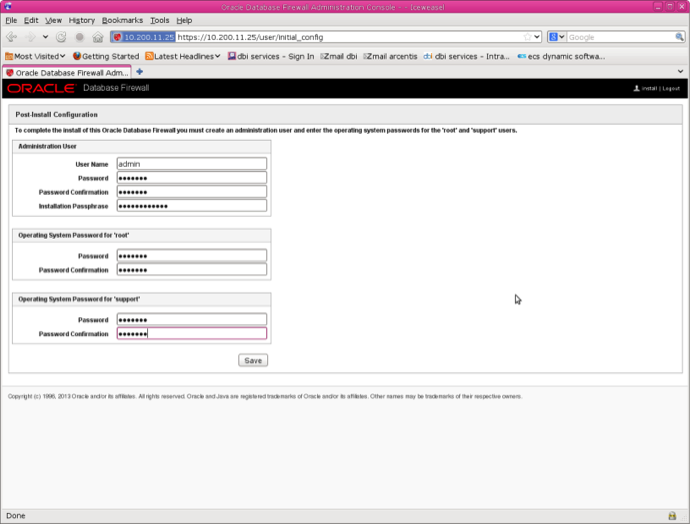Screen dimensions: 690x525
Task: Expand the URL history dropdown arrow
Action: (x=538, y=37)
